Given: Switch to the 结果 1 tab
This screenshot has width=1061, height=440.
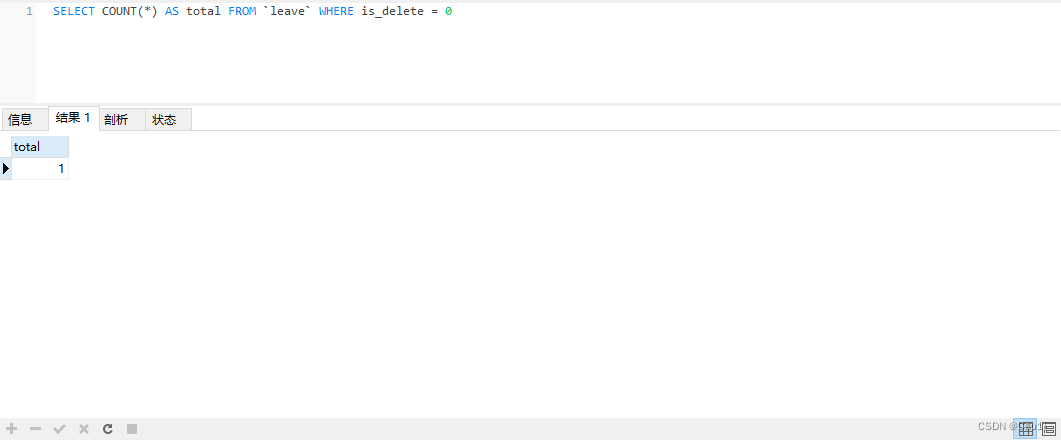Looking at the screenshot, I should point(74,118).
